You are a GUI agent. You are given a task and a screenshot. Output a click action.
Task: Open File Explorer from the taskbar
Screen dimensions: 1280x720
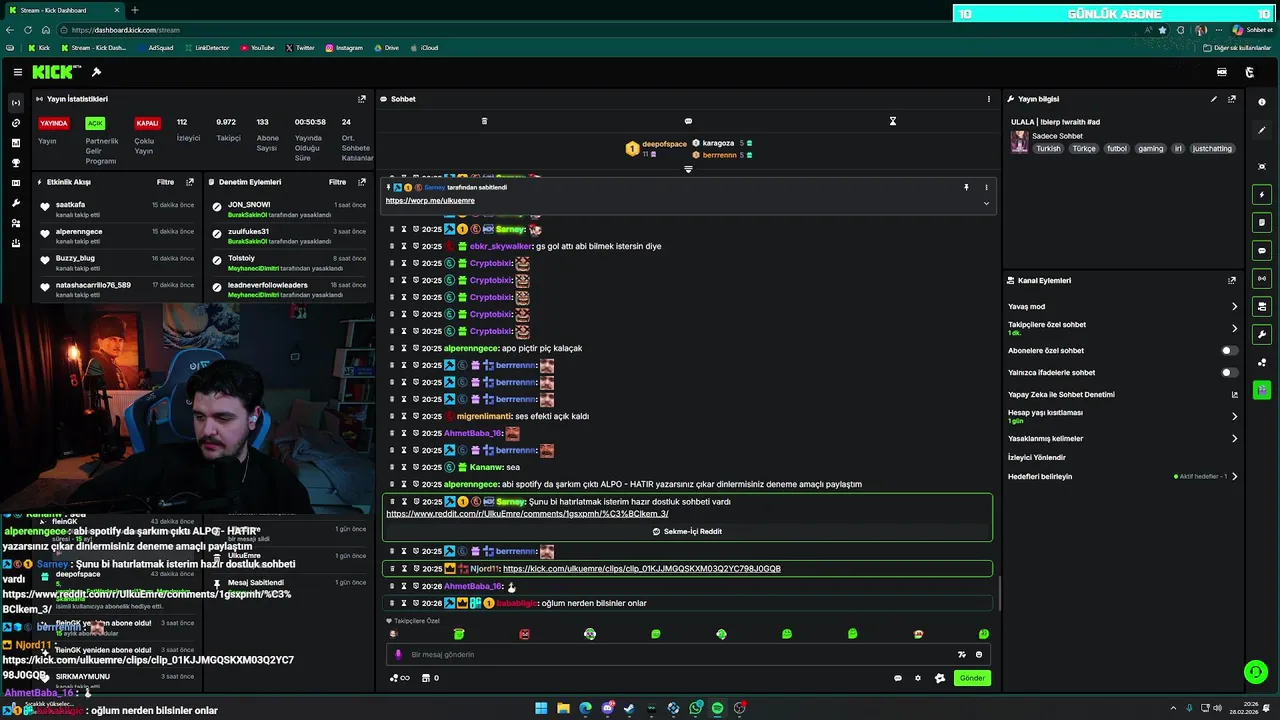point(563,708)
